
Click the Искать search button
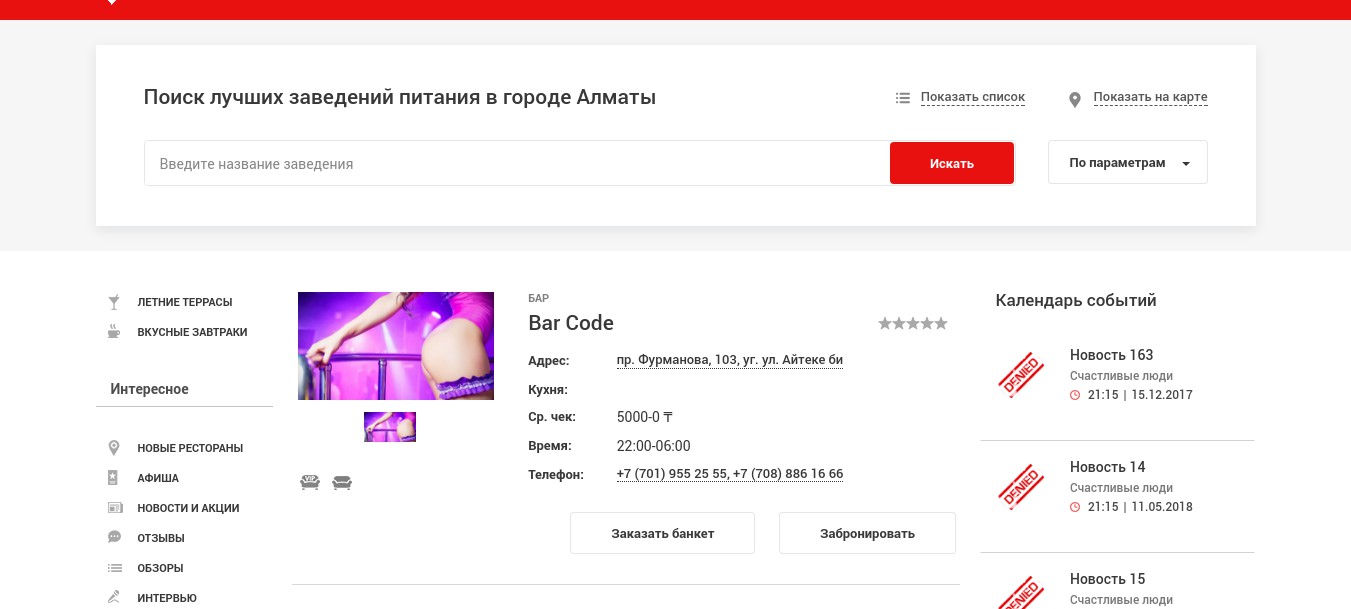pyautogui.click(x=952, y=163)
